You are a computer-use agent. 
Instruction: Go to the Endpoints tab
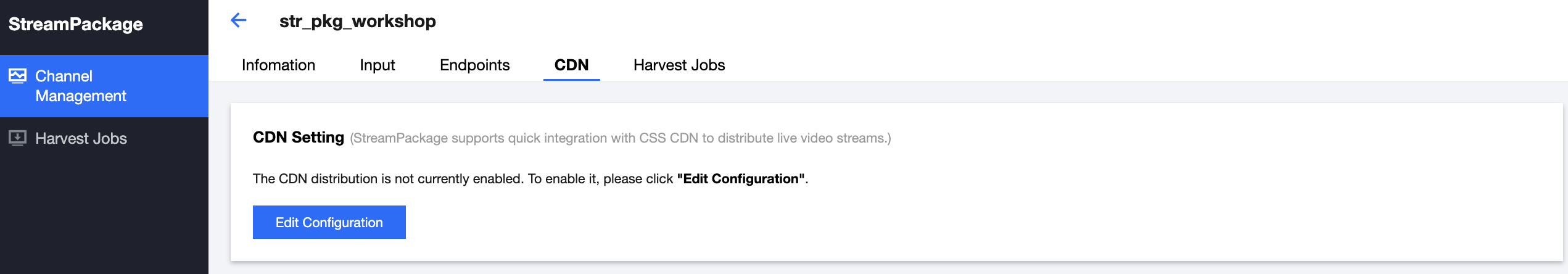pos(474,65)
